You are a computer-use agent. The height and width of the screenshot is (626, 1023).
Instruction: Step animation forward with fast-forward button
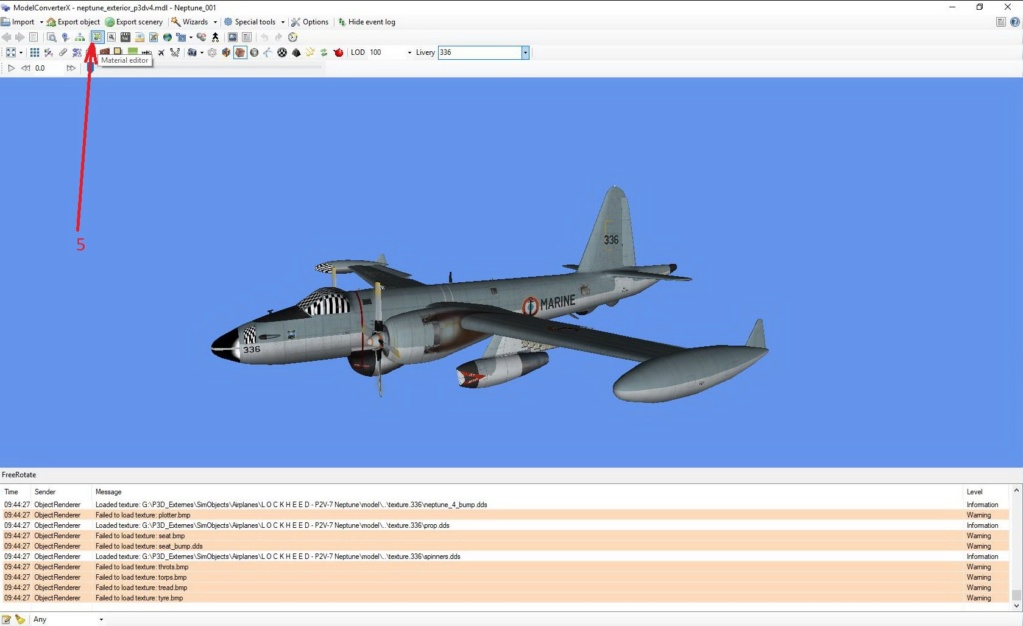(x=70, y=68)
